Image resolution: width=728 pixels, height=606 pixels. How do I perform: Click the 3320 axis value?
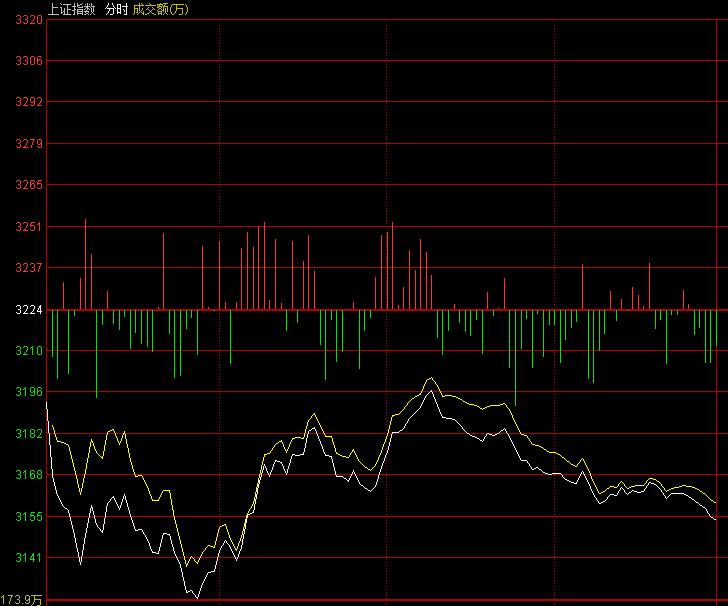coord(29,20)
